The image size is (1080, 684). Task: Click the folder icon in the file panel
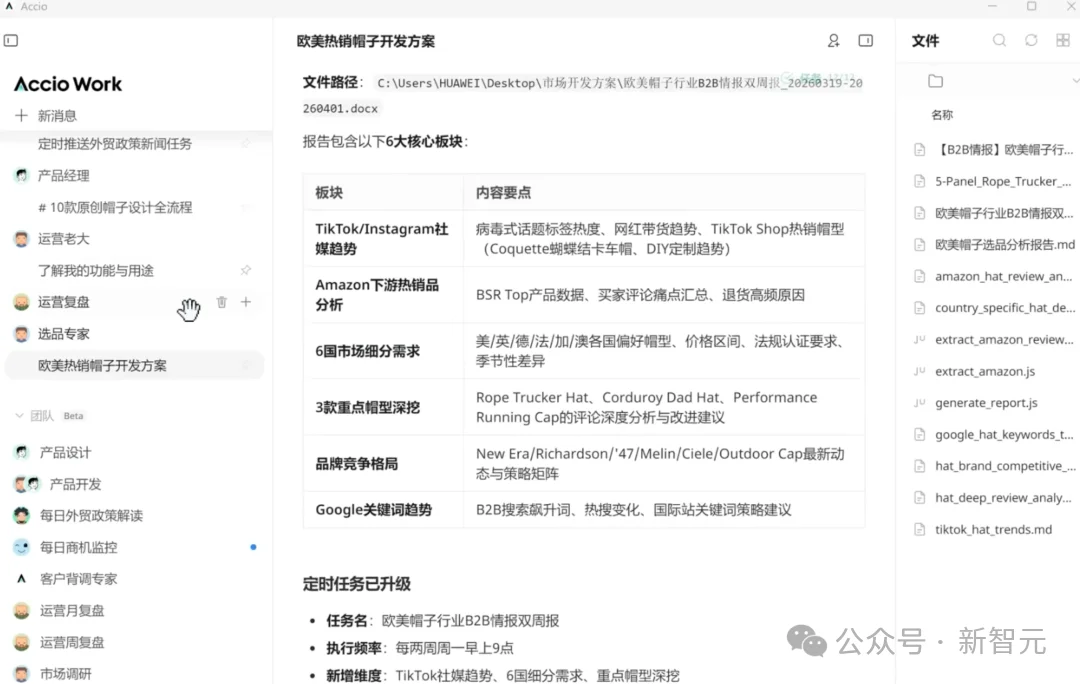point(936,80)
